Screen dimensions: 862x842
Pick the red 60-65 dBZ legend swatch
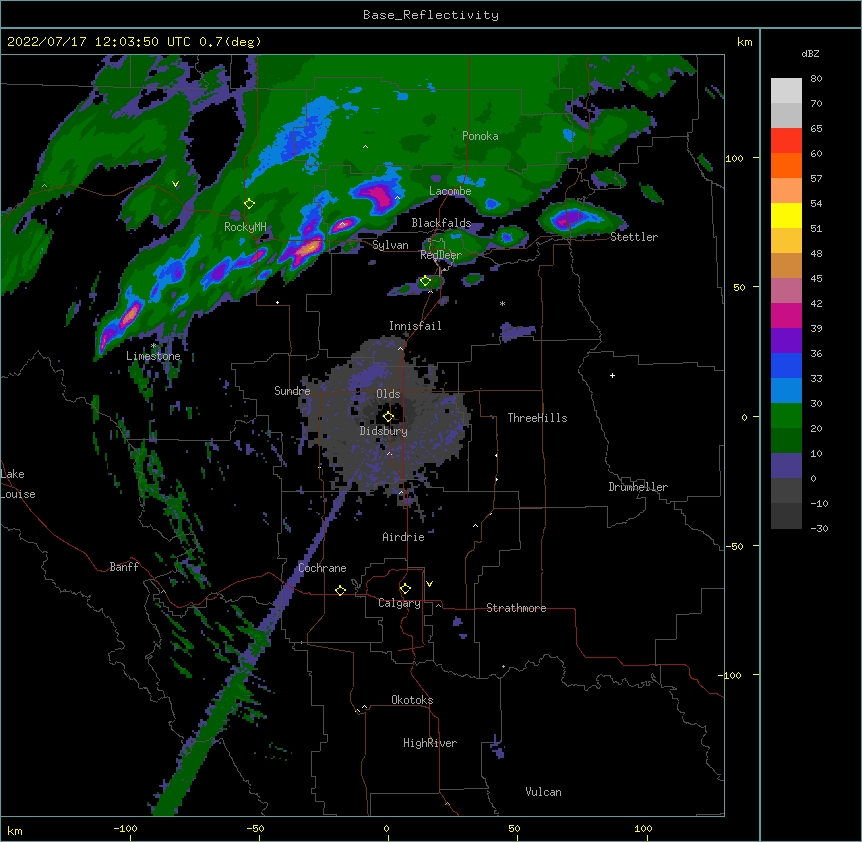point(786,141)
